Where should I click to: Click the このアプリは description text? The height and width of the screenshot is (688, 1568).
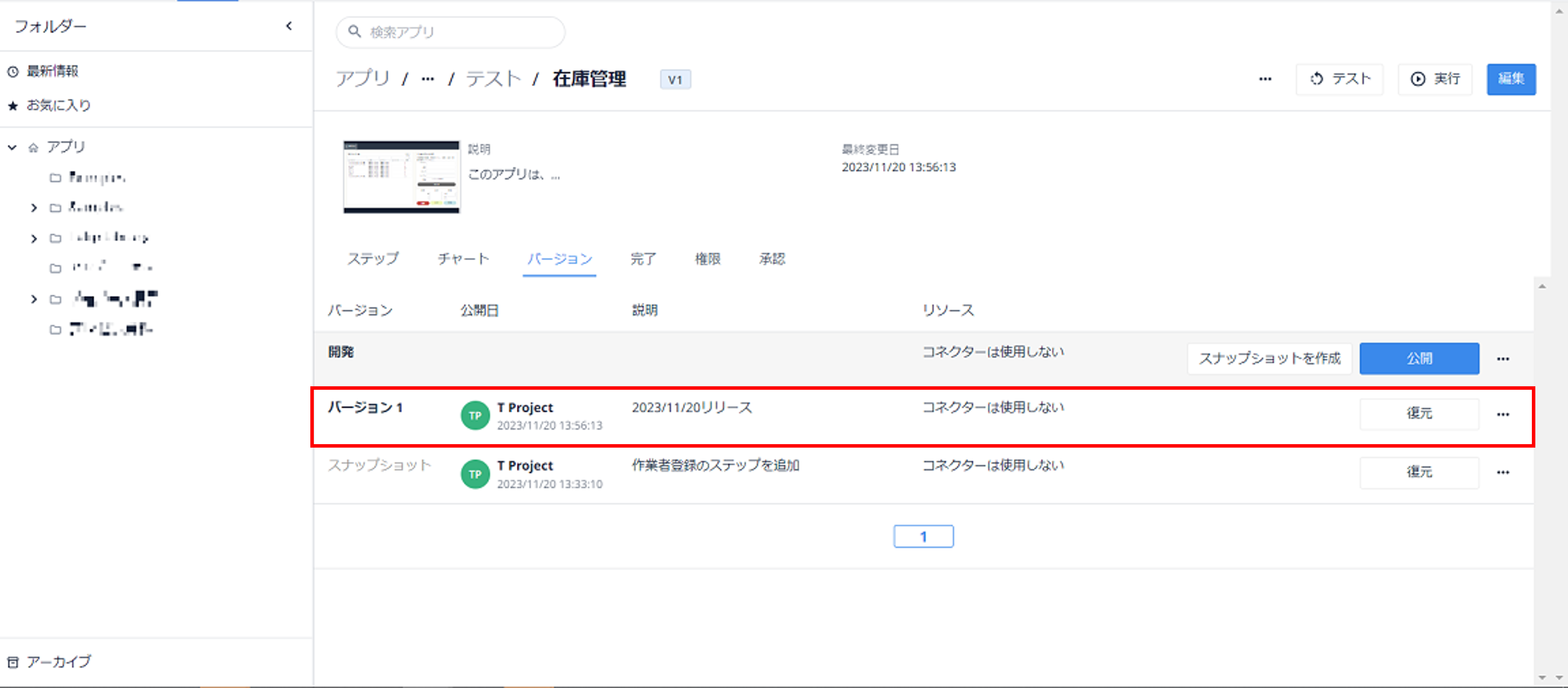click(x=514, y=175)
